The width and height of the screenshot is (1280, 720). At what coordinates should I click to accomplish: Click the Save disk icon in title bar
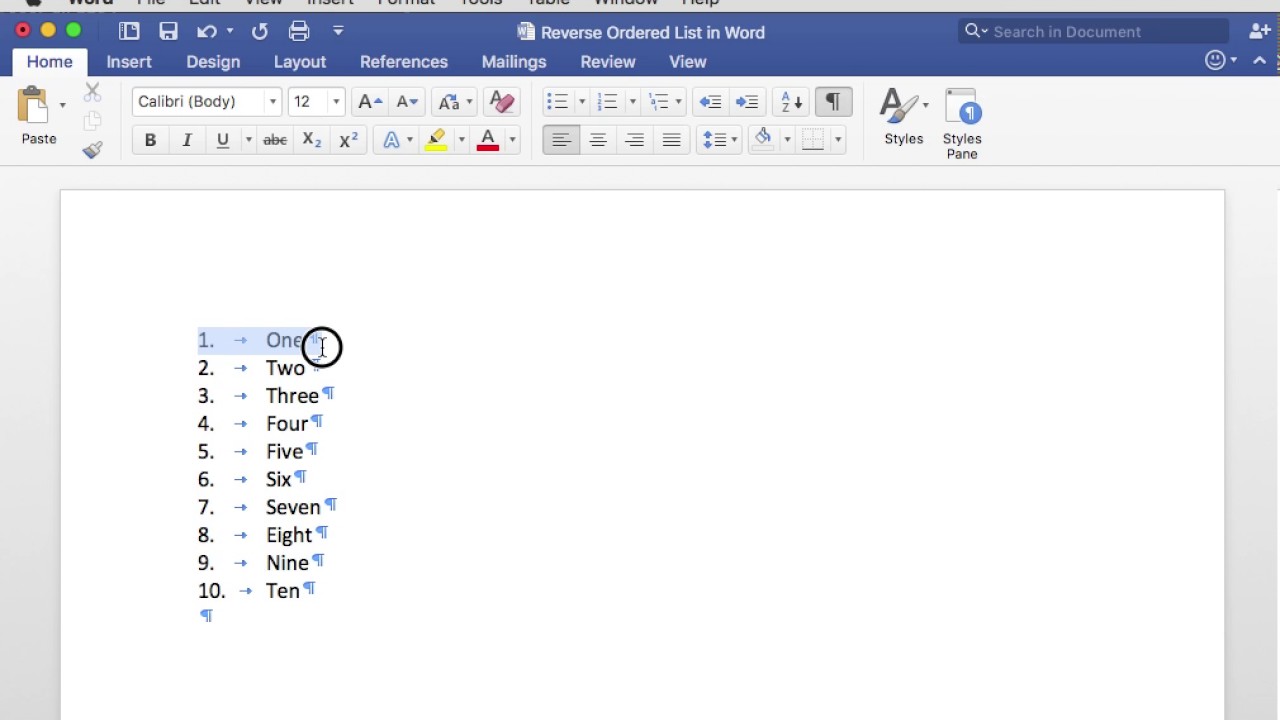[x=168, y=32]
